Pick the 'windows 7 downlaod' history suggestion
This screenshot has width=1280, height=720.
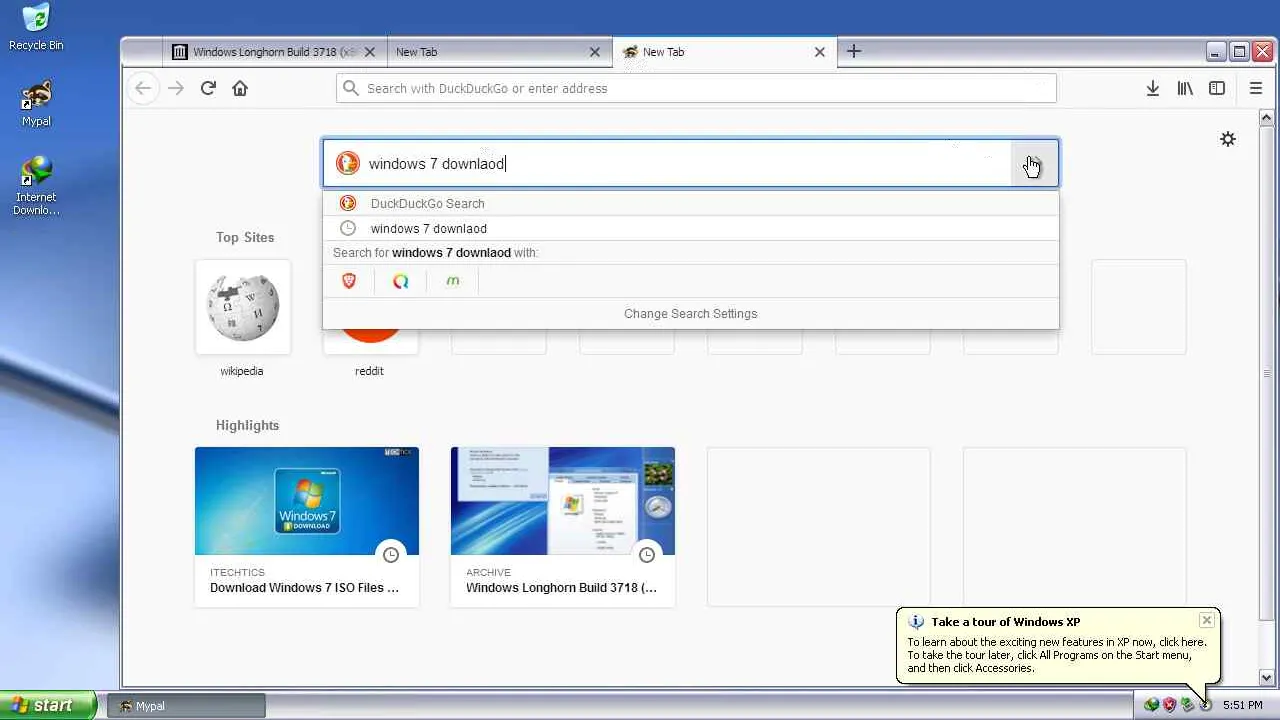tap(690, 228)
